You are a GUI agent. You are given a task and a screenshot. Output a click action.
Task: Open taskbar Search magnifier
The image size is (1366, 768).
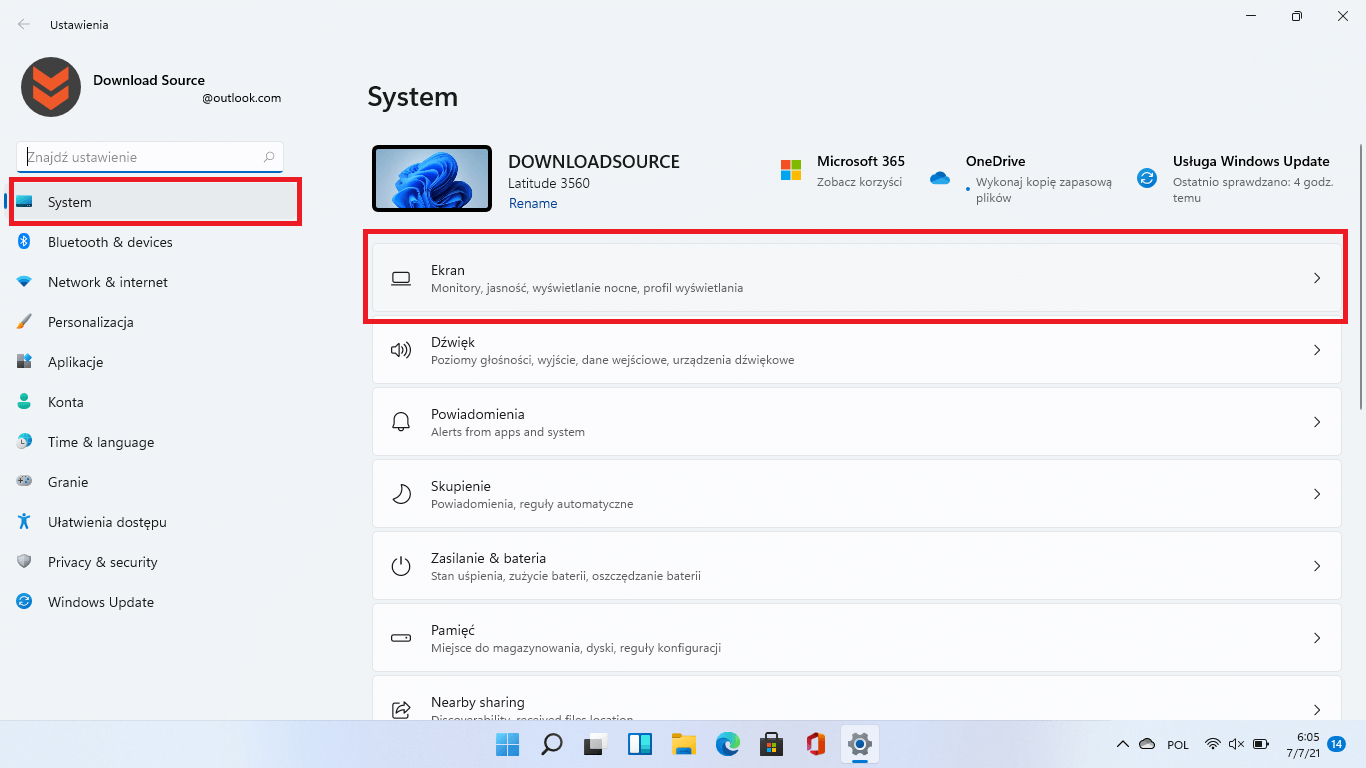click(x=552, y=744)
